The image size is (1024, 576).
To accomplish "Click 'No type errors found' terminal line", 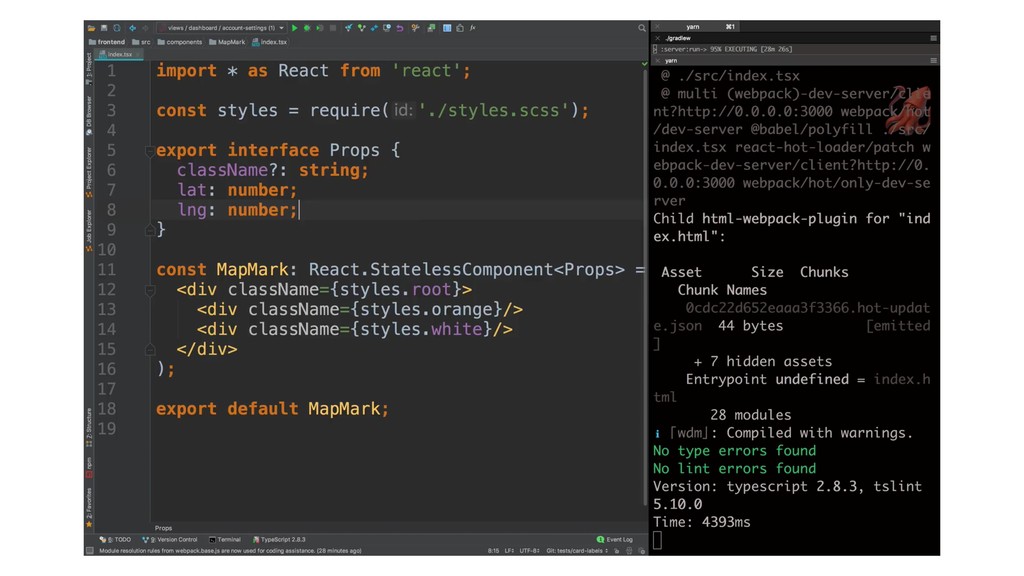I will [734, 451].
